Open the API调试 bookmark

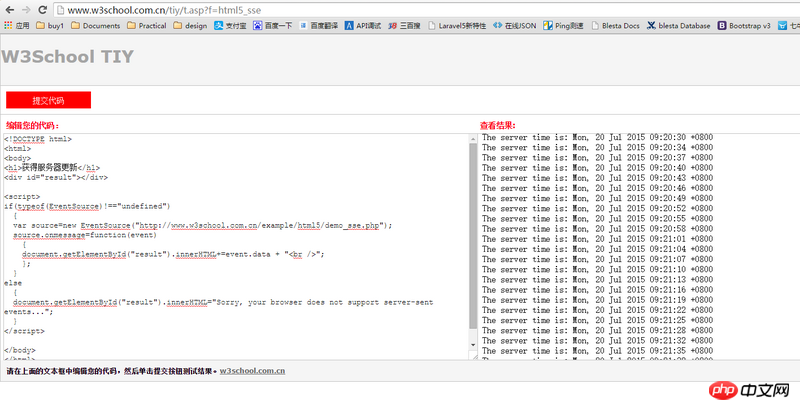tap(363, 25)
